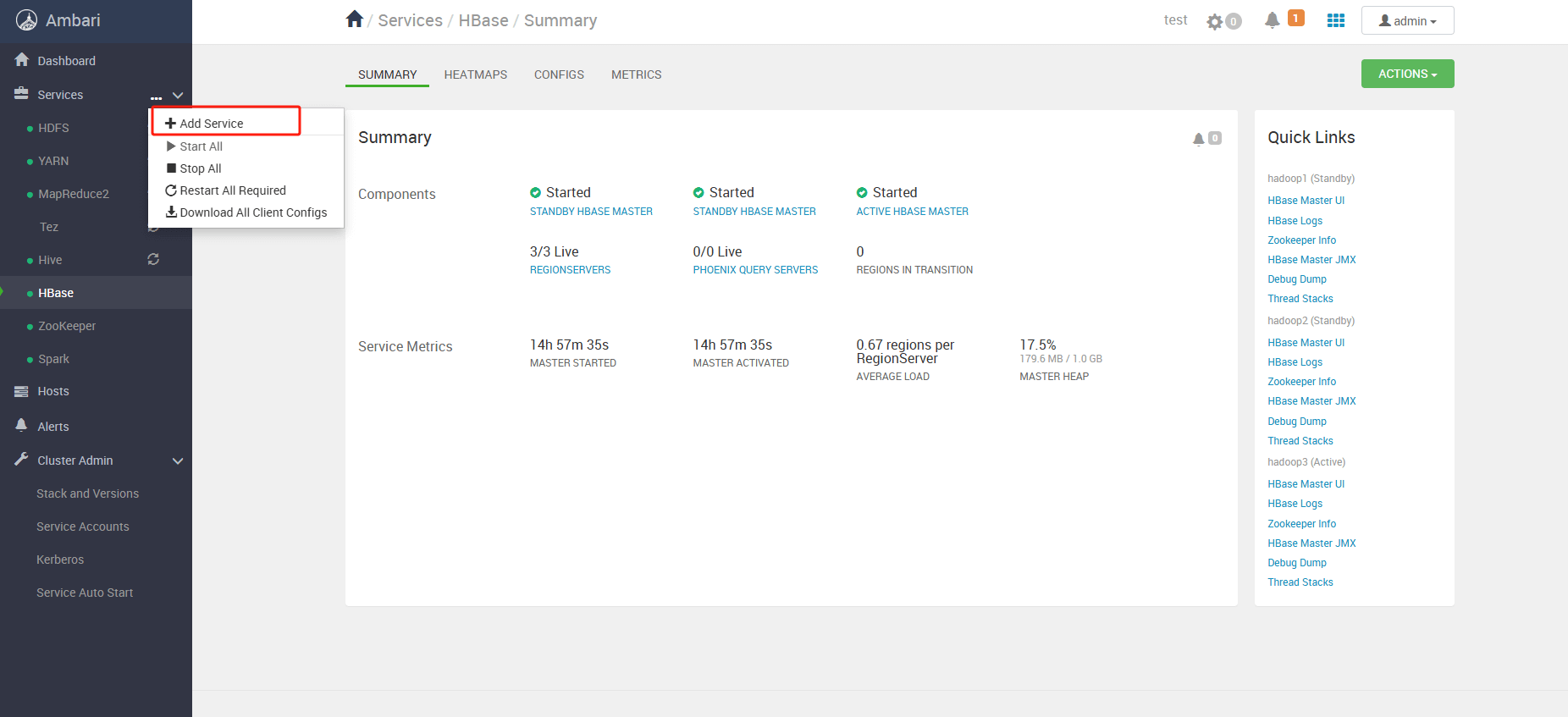
Task: Click the Services ellipsis actions icon
Action: (x=156, y=97)
